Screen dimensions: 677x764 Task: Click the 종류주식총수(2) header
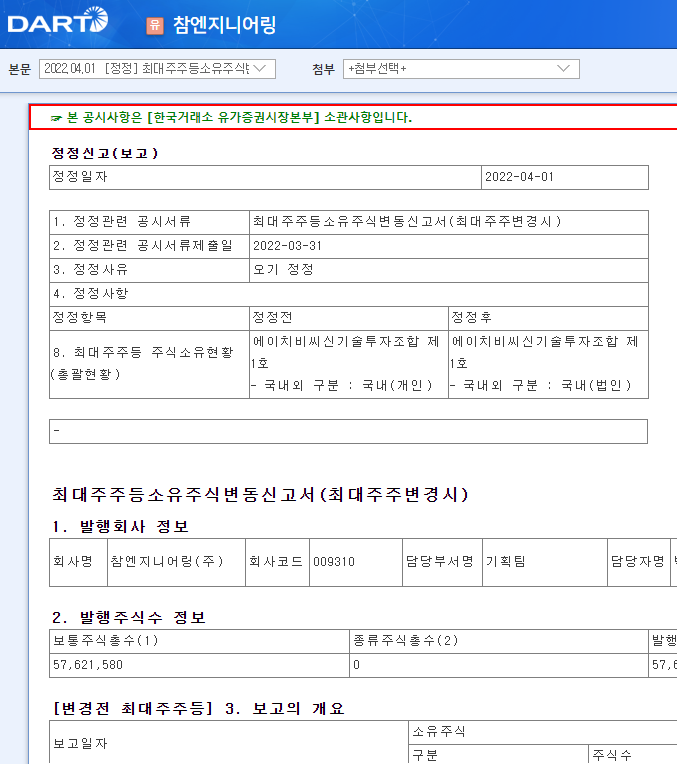click(x=499, y=641)
